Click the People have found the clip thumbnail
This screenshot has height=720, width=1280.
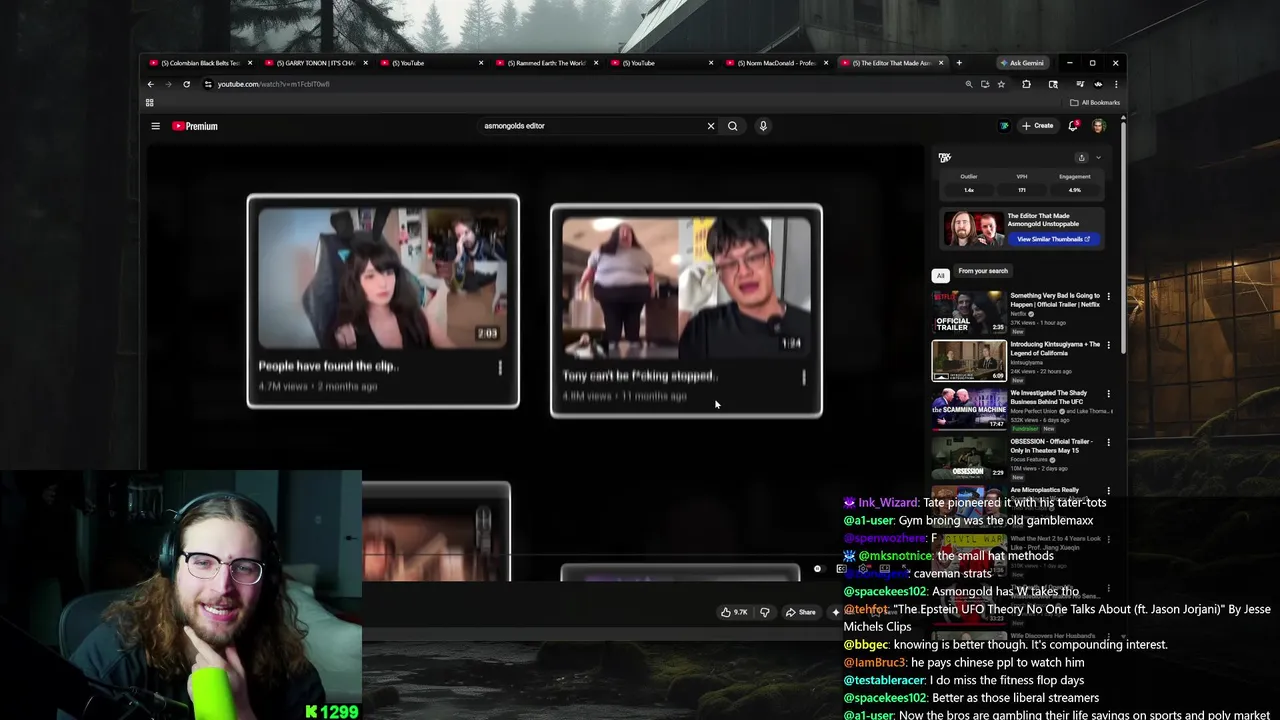click(383, 278)
